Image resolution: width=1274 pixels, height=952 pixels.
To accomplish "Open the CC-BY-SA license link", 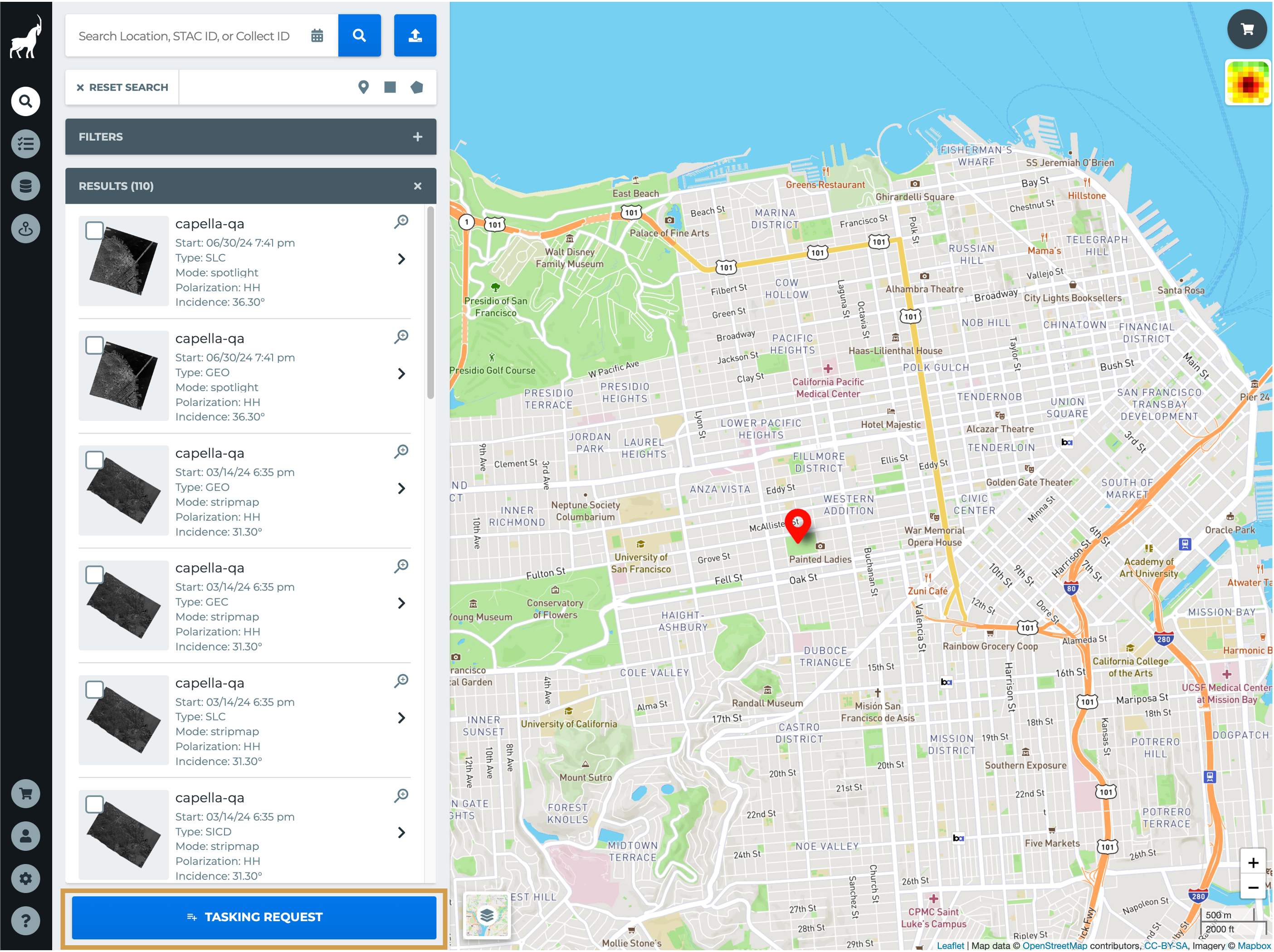I will coord(1166,945).
